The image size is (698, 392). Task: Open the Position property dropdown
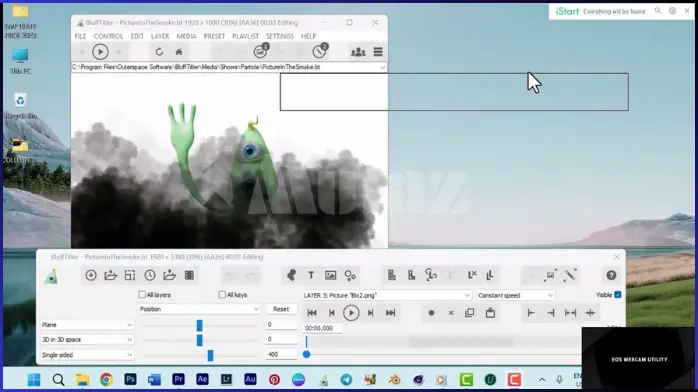(199, 309)
